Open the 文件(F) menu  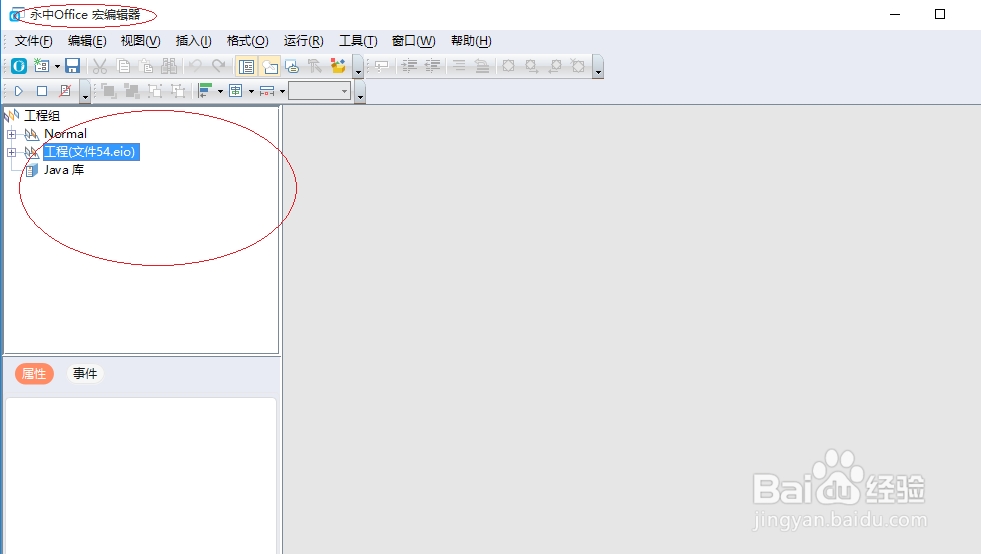tap(34, 41)
